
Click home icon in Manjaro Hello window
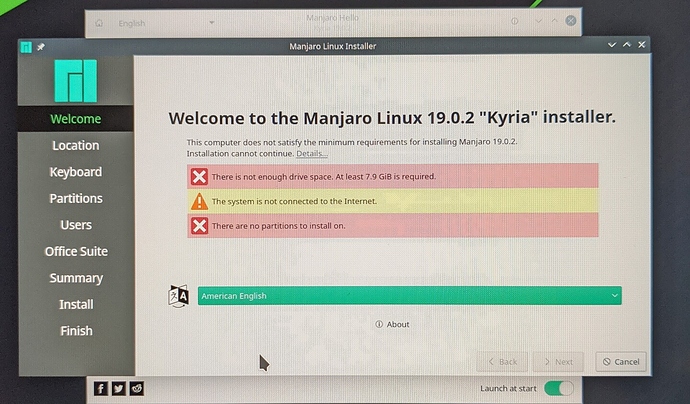coord(99,23)
